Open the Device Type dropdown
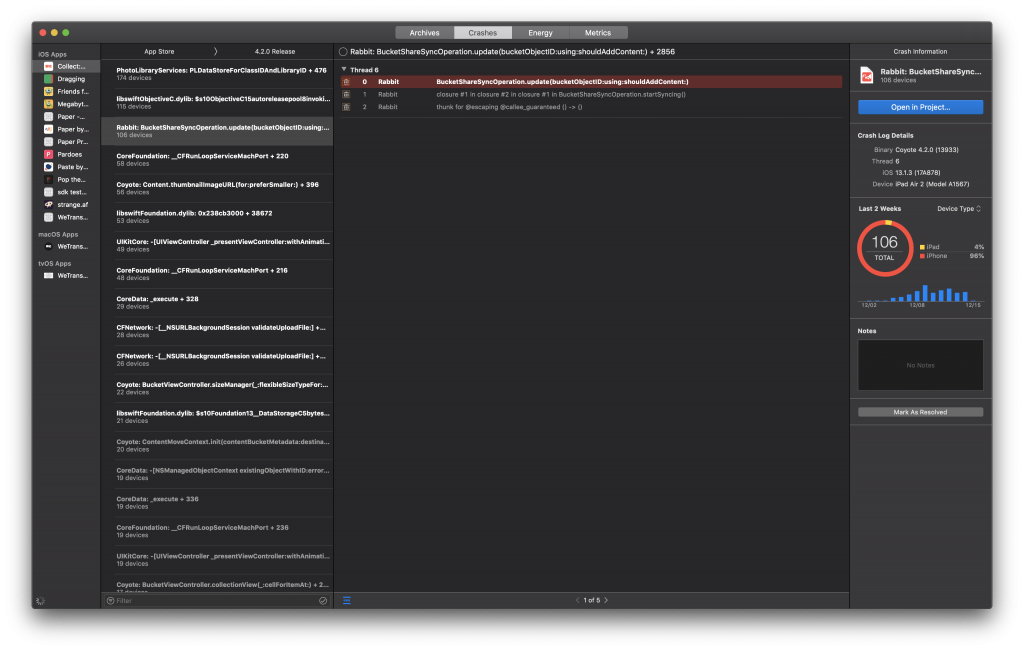1024x651 pixels. pyautogui.click(x=959, y=209)
